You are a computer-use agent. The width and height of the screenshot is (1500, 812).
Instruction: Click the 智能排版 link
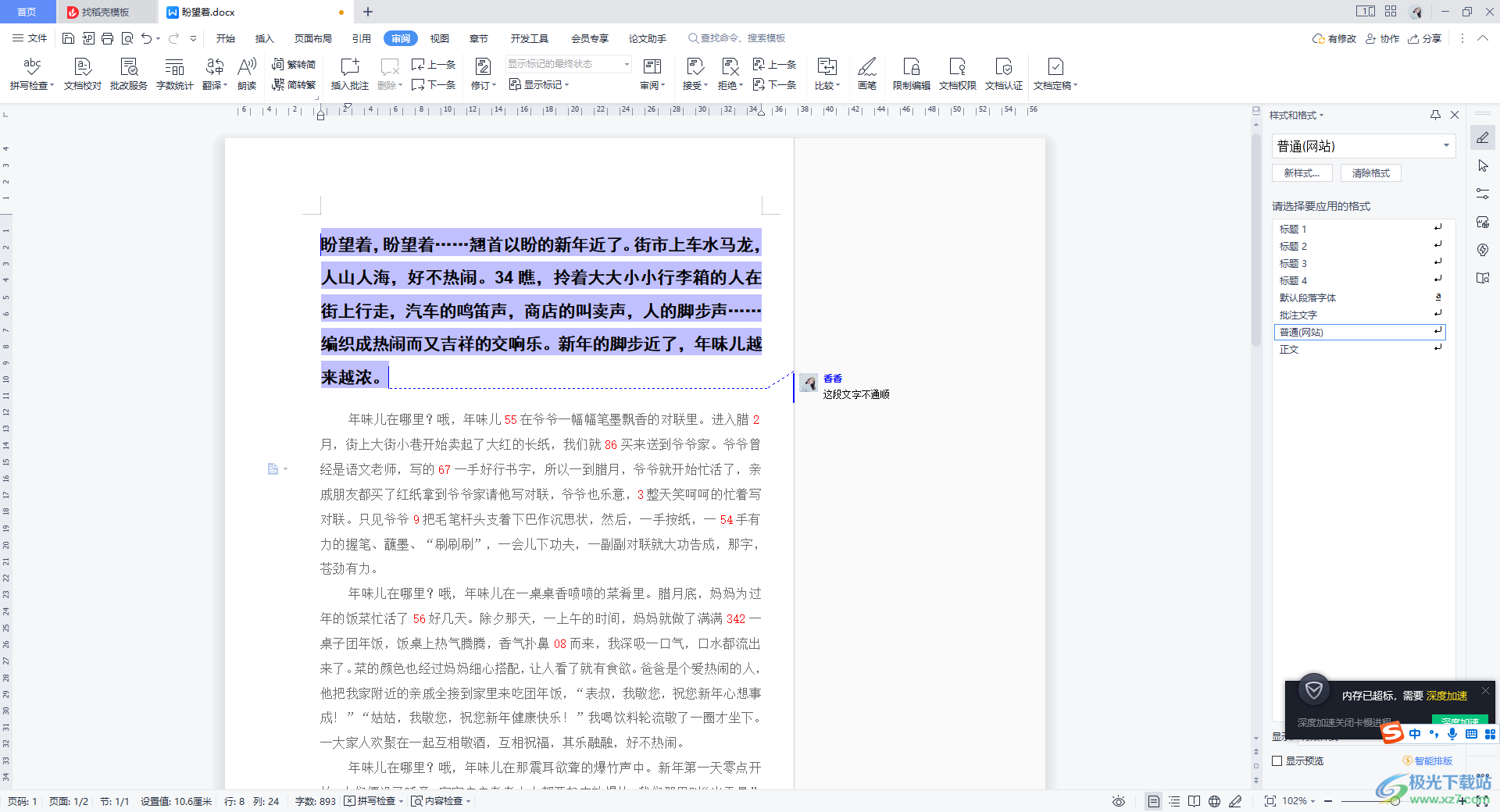tap(1427, 760)
